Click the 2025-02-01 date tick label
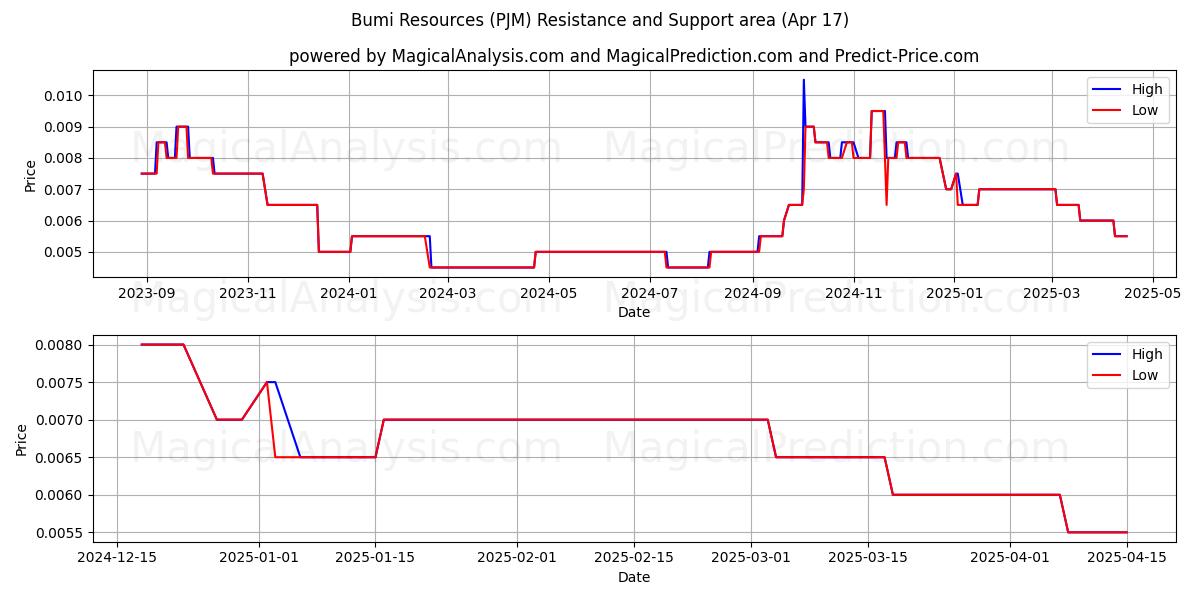The image size is (1200, 600). click(x=518, y=559)
